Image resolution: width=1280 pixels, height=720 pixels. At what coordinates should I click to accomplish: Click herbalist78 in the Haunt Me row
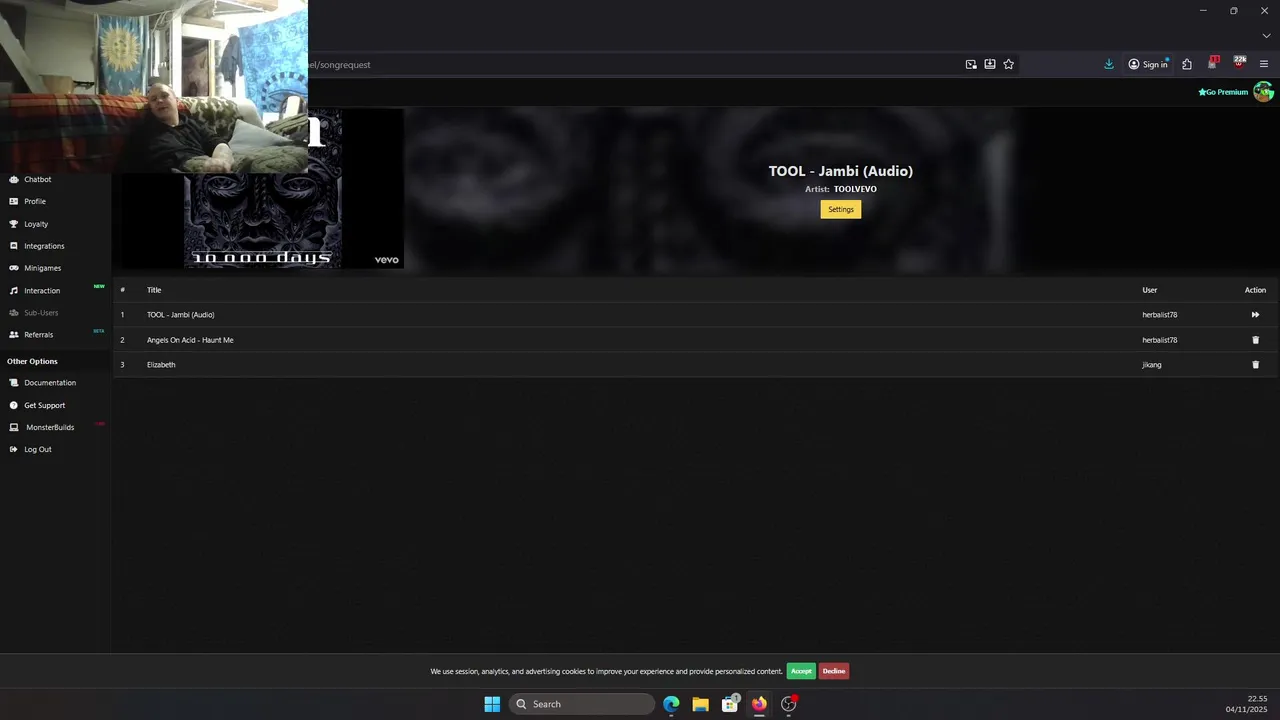1160,340
